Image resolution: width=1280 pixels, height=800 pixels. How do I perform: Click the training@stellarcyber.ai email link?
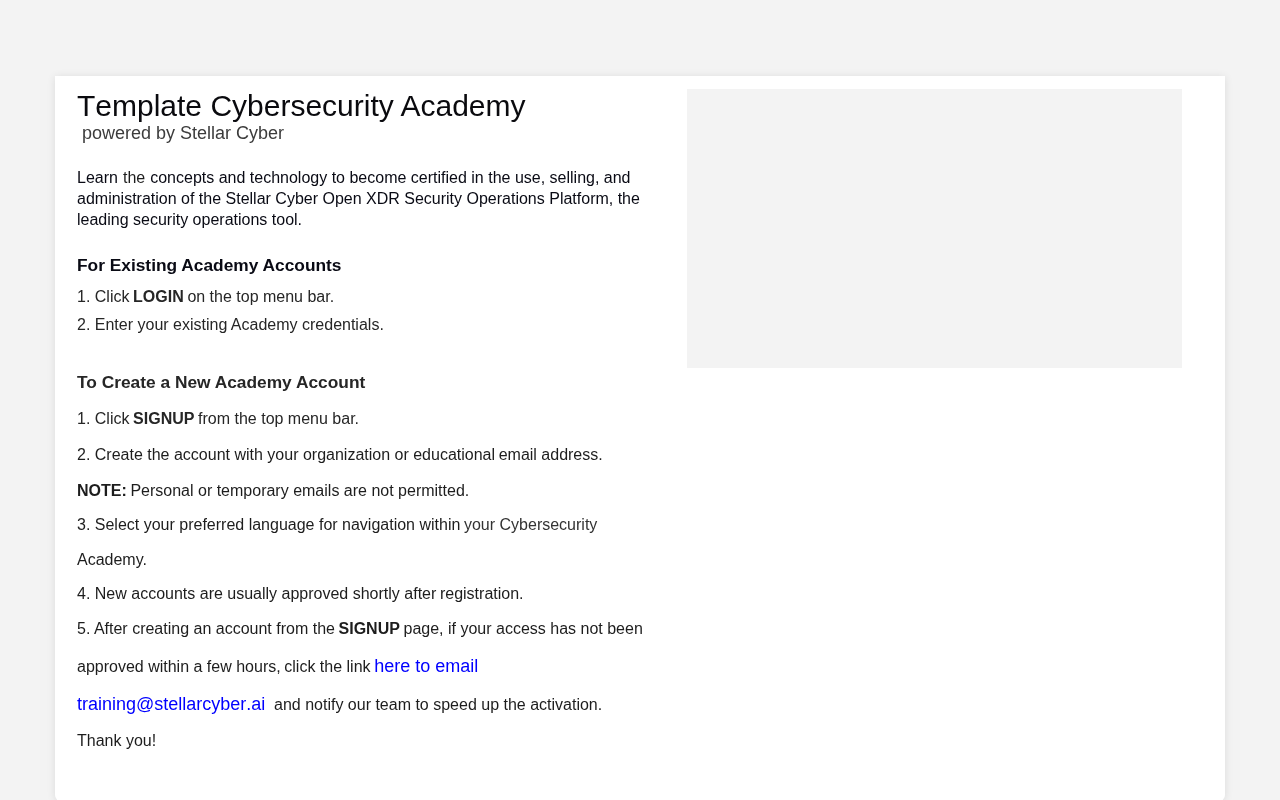point(171,704)
